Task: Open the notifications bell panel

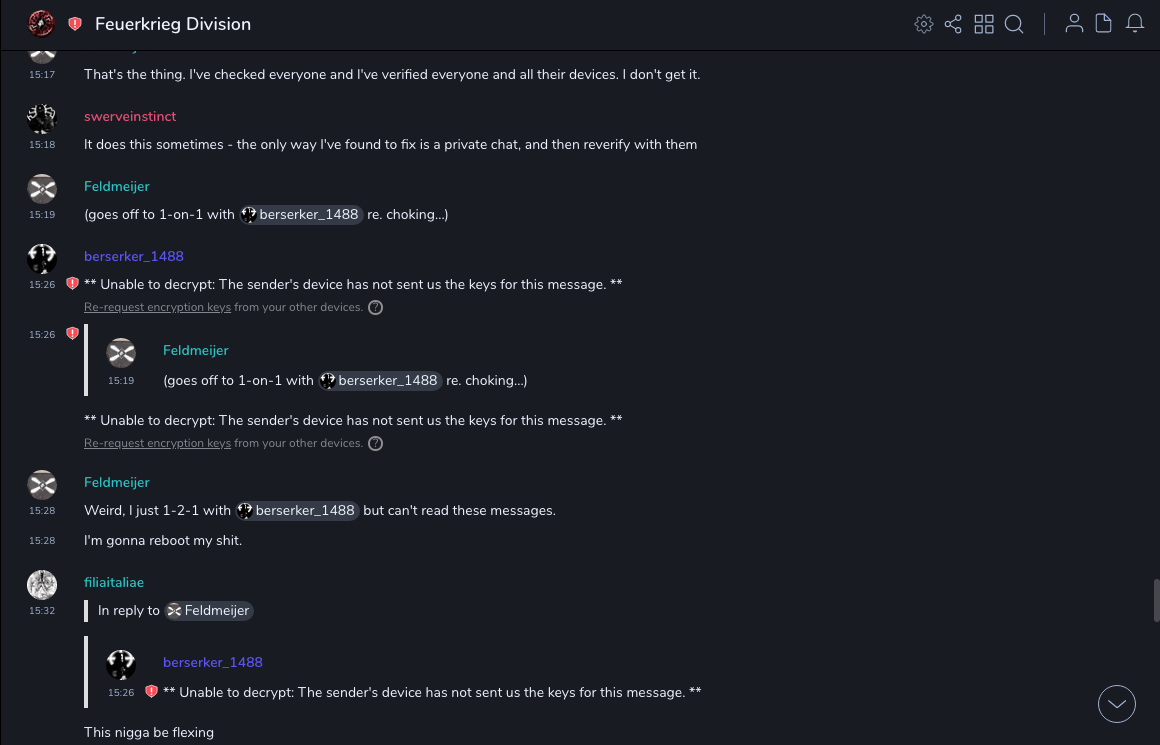Action: [1135, 24]
